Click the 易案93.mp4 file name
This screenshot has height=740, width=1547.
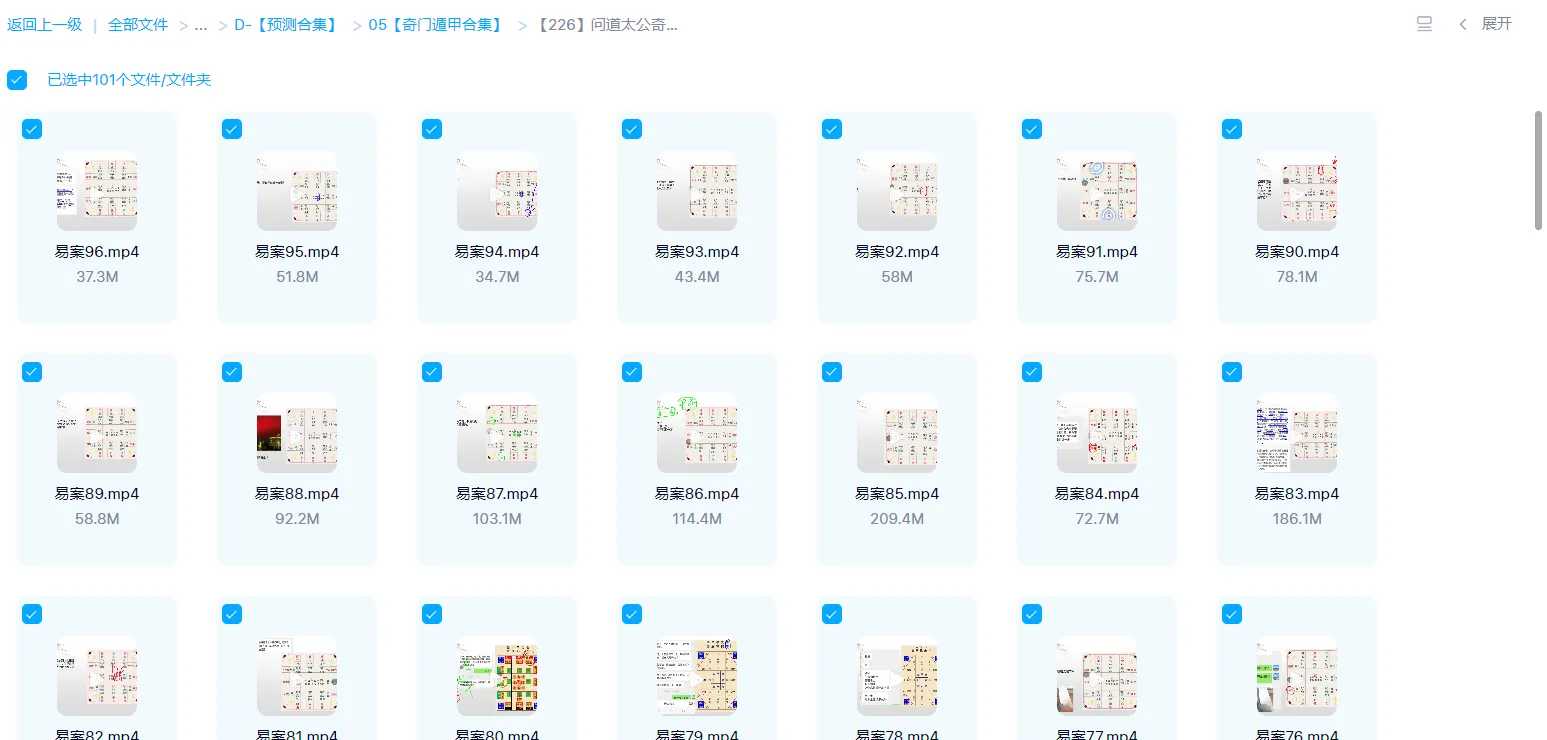pos(697,252)
